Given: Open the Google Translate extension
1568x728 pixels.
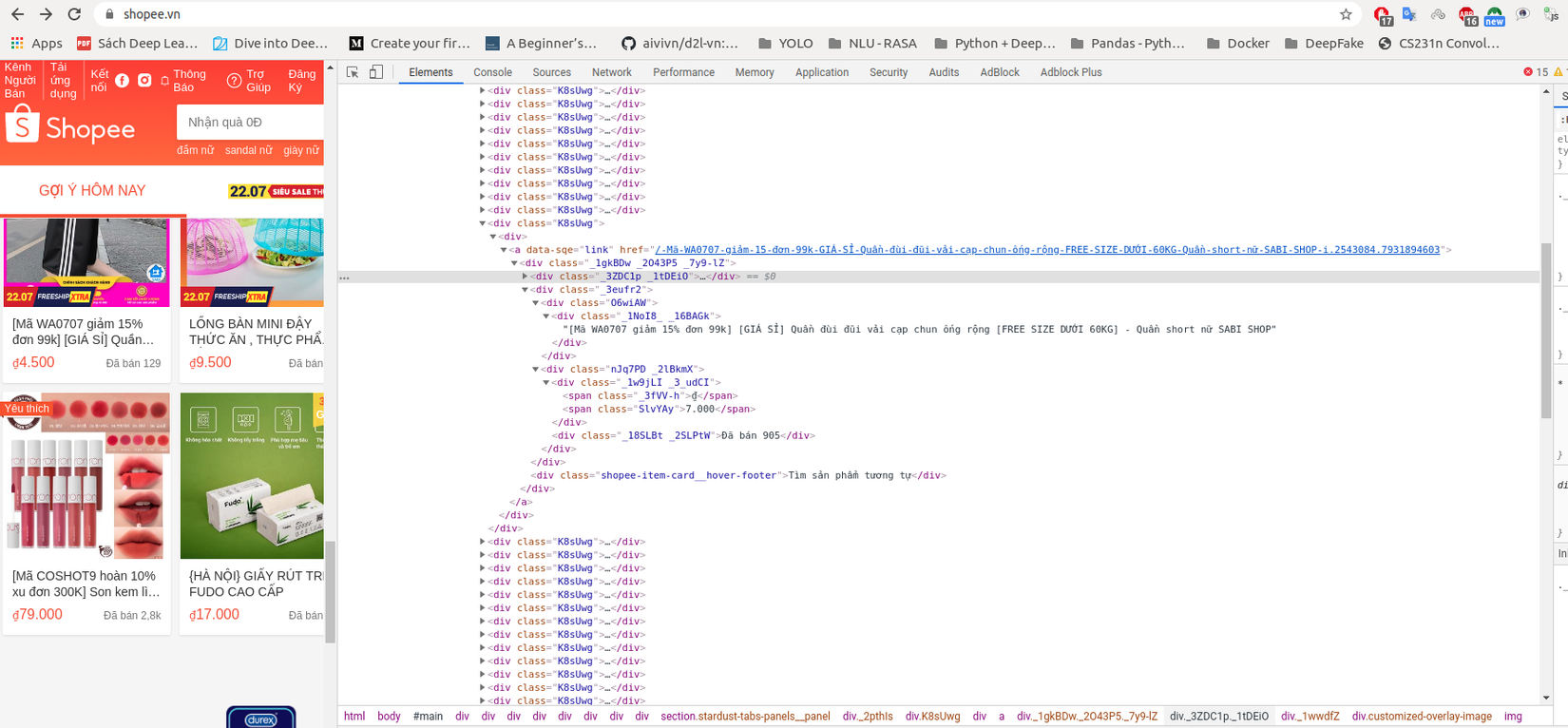Looking at the screenshot, I should click(x=1409, y=14).
